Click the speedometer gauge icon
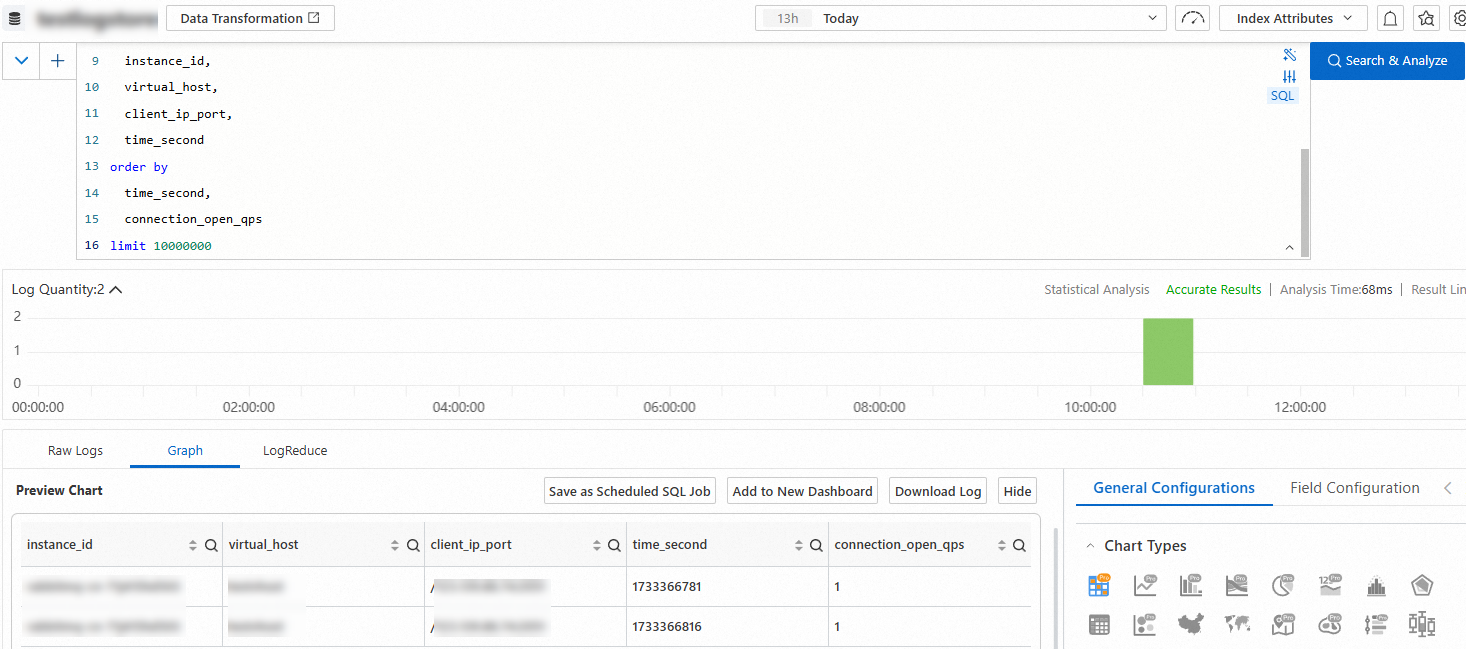The height and width of the screenshot is (649, 1466). (x=1192, y=18)
